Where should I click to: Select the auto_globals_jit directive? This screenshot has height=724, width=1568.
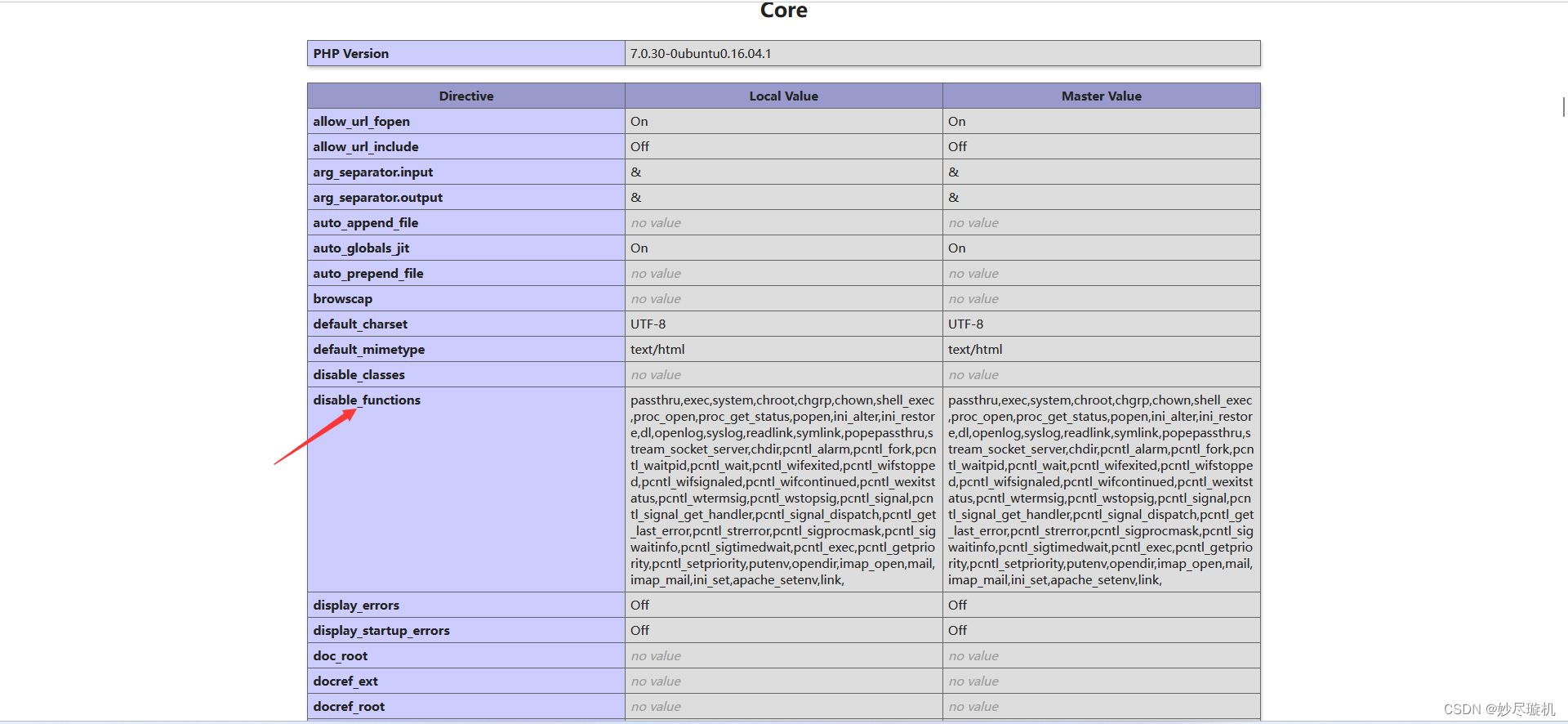point(361,248)
